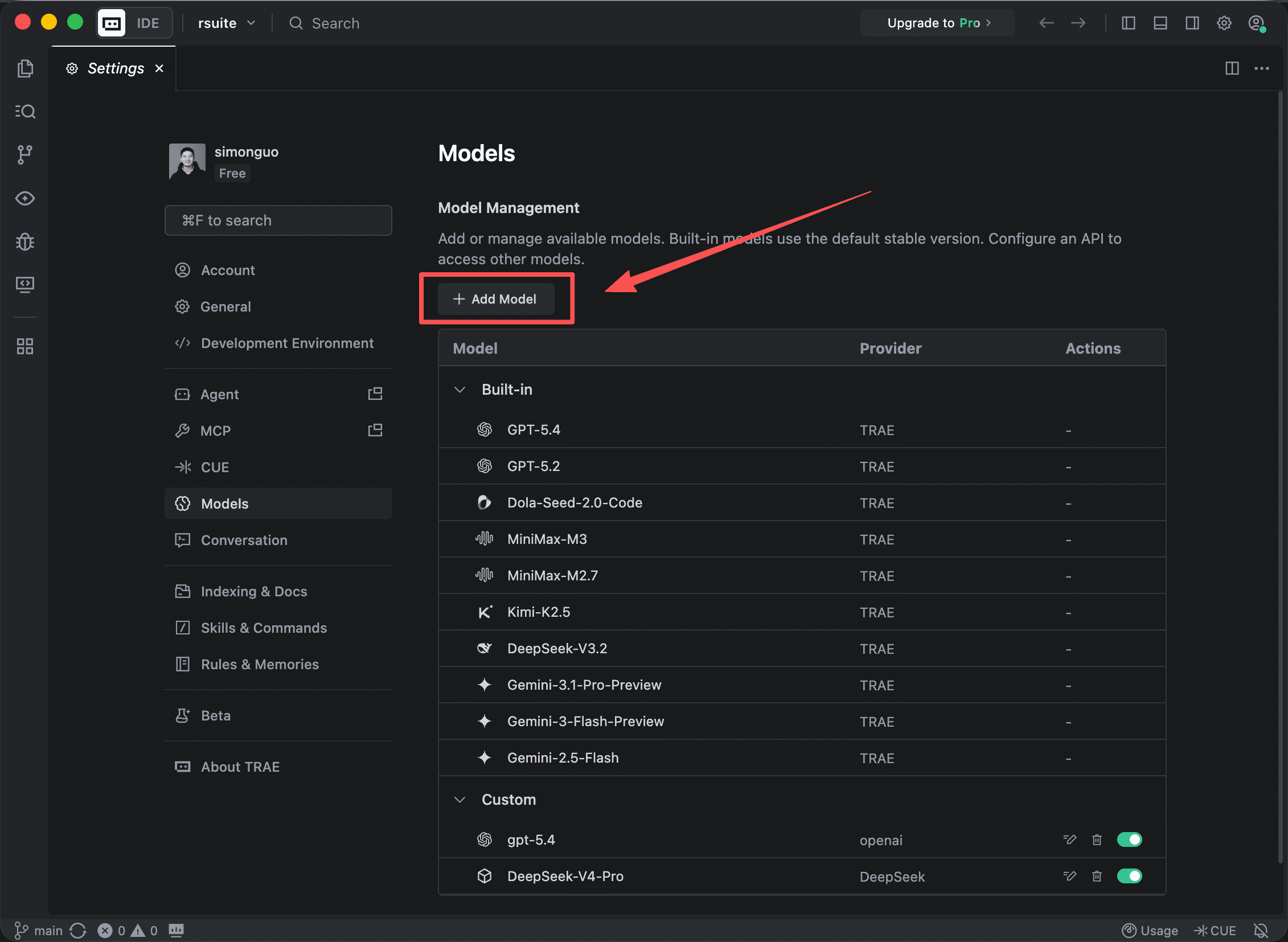The image size is (1288, 942).
Task: Toggle the bottom panel layout icon
Action: [1160, 23]
